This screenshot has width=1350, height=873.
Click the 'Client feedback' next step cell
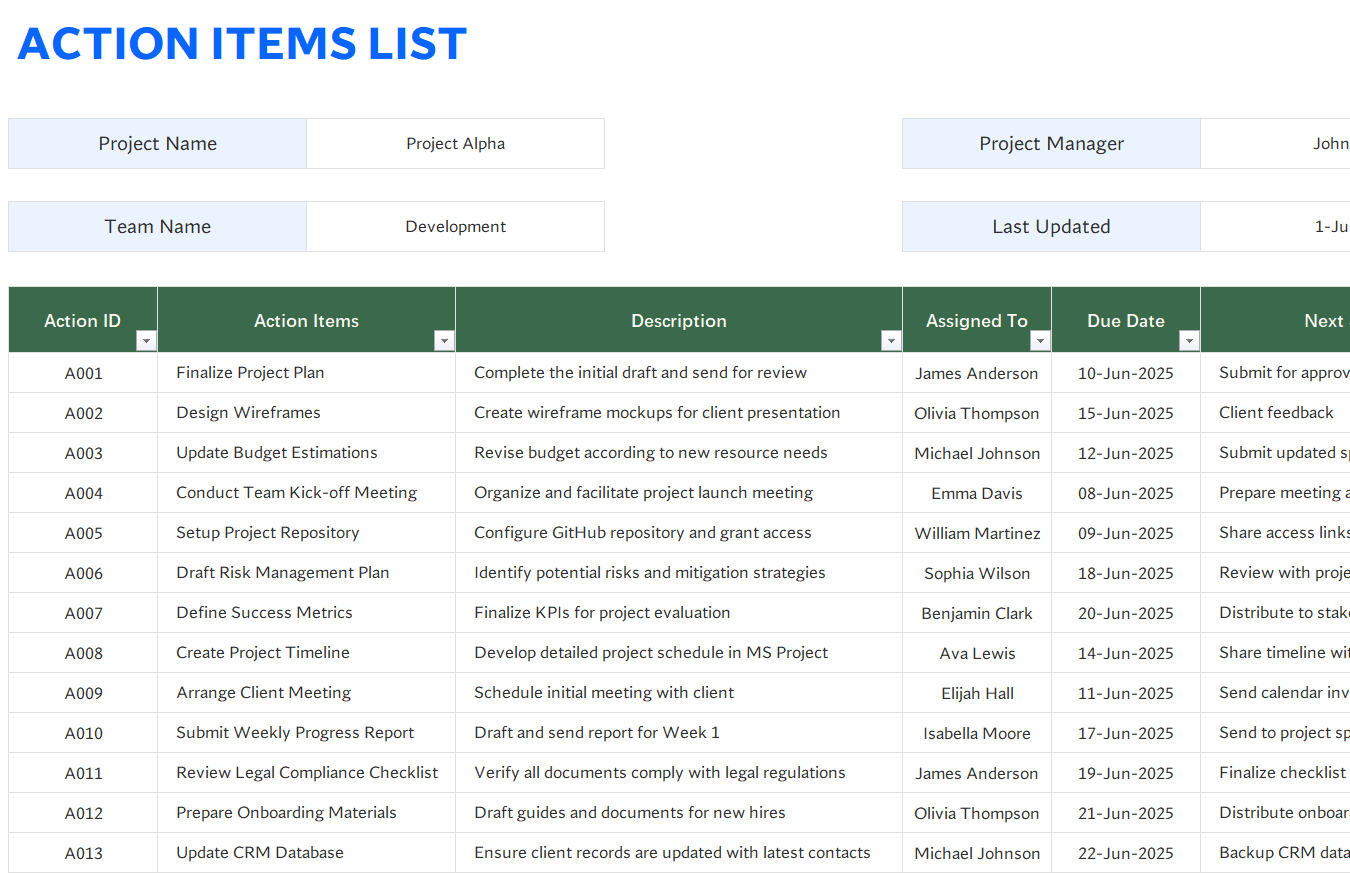pyautogui.click(x=1276, y=413)
